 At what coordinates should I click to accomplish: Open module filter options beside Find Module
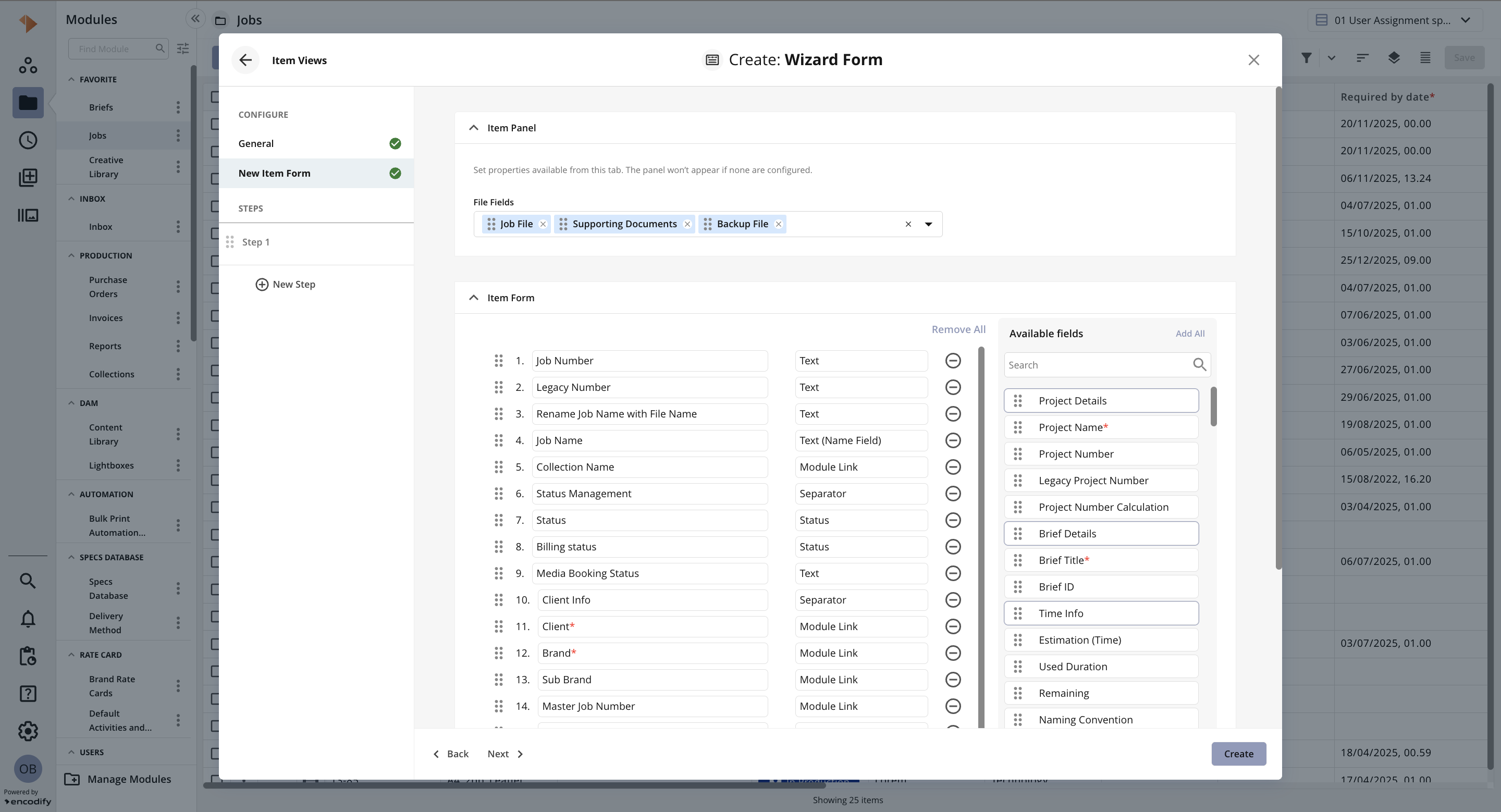click(x=183, y=48)
